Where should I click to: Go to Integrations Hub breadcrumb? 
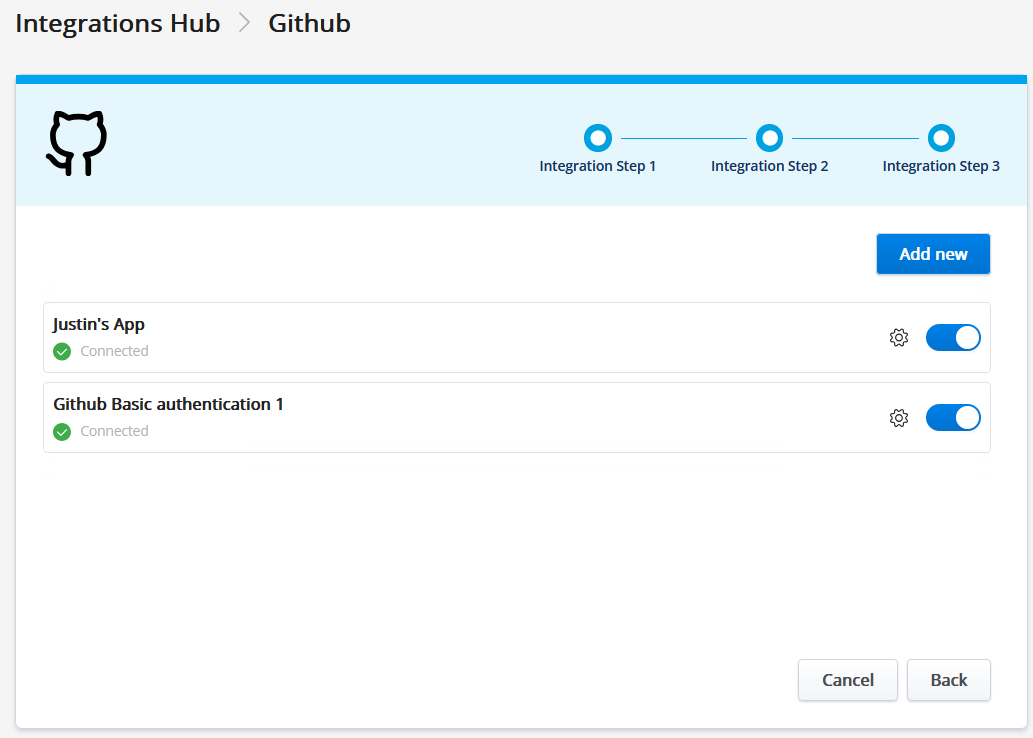pos(118,24)
